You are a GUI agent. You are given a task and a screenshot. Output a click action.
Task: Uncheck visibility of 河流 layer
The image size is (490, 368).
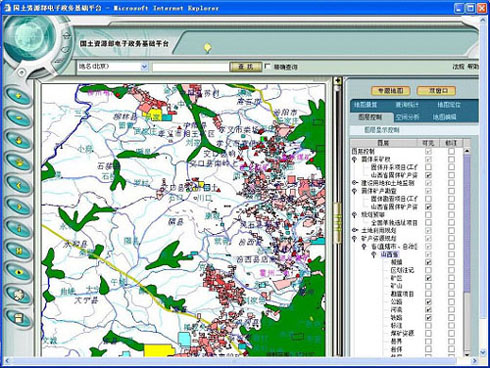click(x=428, y=310)
